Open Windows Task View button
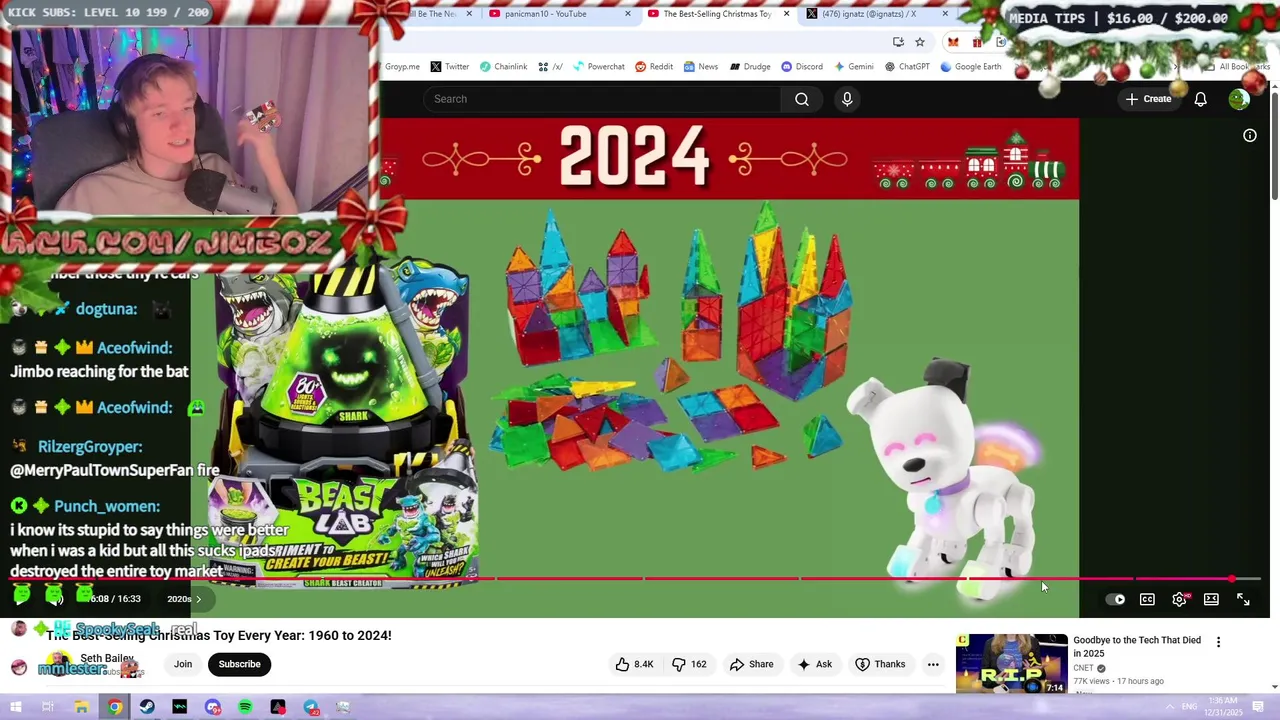The width and height of the screenshot is (1280, 720). coord(47,707)
